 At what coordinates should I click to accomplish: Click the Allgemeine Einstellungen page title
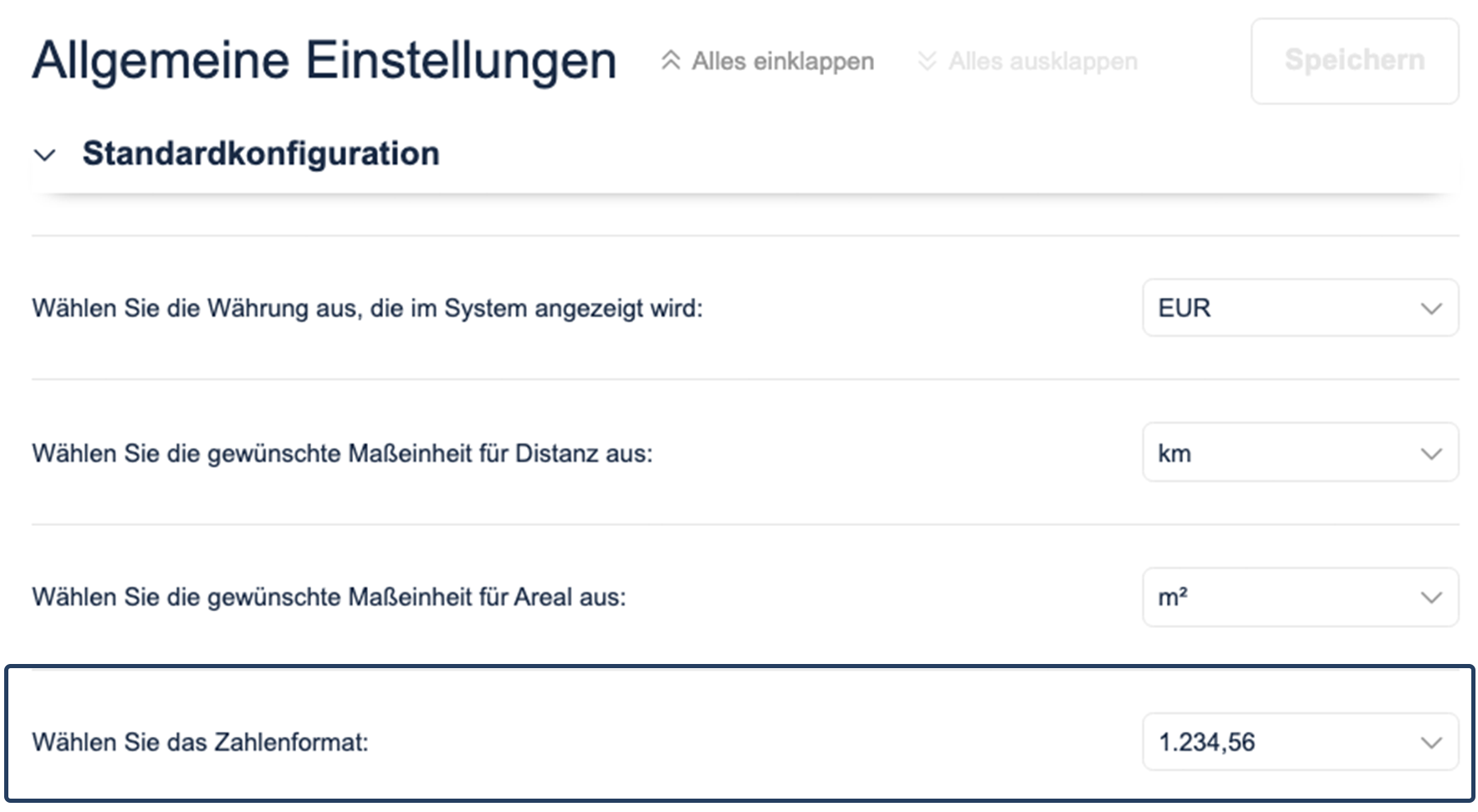[x=324, y=60]
